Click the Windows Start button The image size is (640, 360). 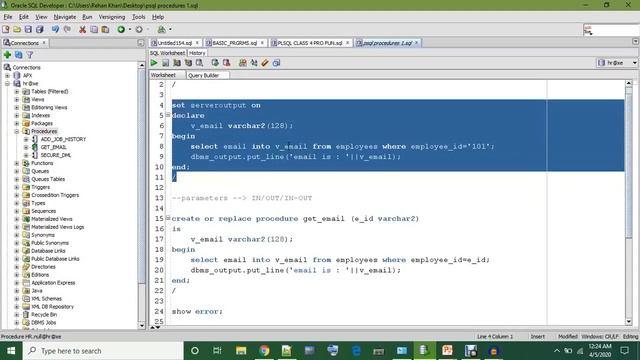pos(11,351)
